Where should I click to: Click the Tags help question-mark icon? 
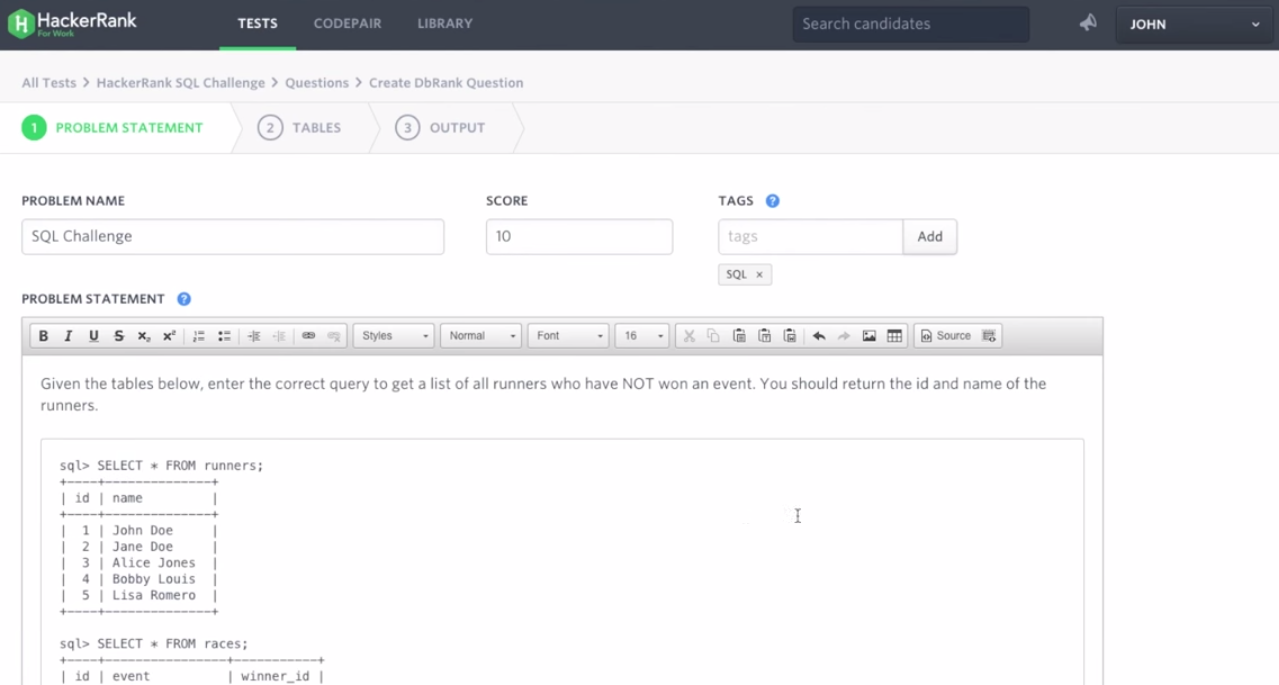pyautogui.click(x=772, y=201)
